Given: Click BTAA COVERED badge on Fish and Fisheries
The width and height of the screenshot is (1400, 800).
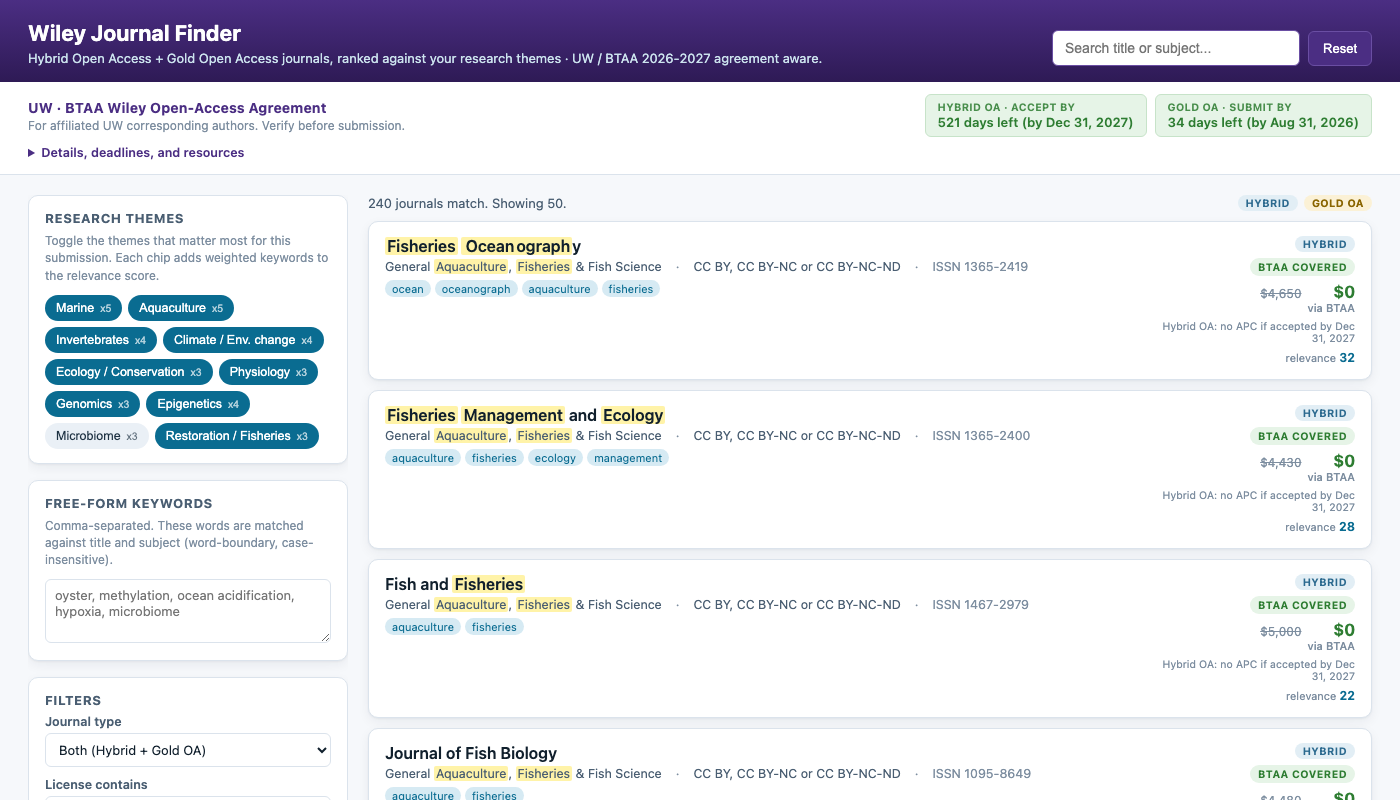Looking at the screenshot, I should click(1302, 605).
